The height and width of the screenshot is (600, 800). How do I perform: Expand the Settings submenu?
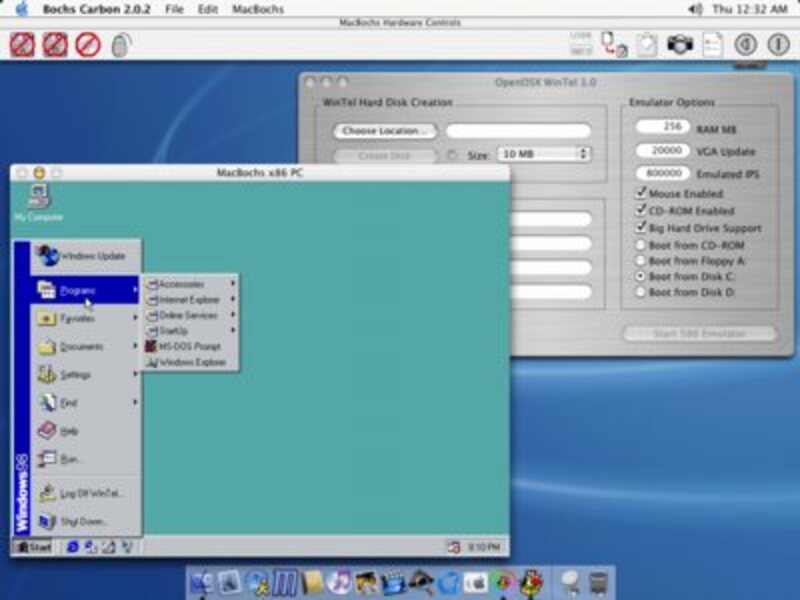[85, 374]
